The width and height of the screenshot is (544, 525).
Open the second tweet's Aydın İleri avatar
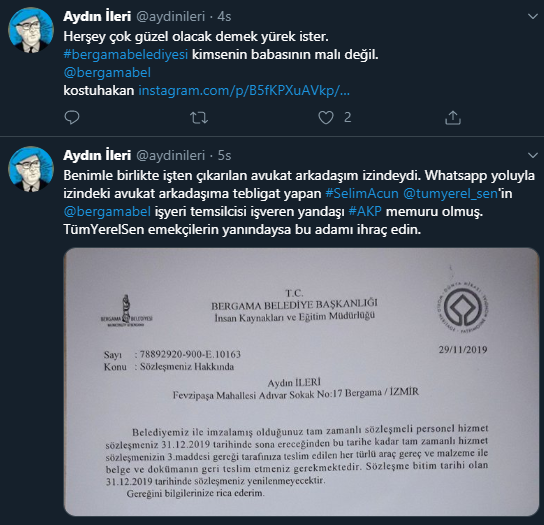point(31,169)
